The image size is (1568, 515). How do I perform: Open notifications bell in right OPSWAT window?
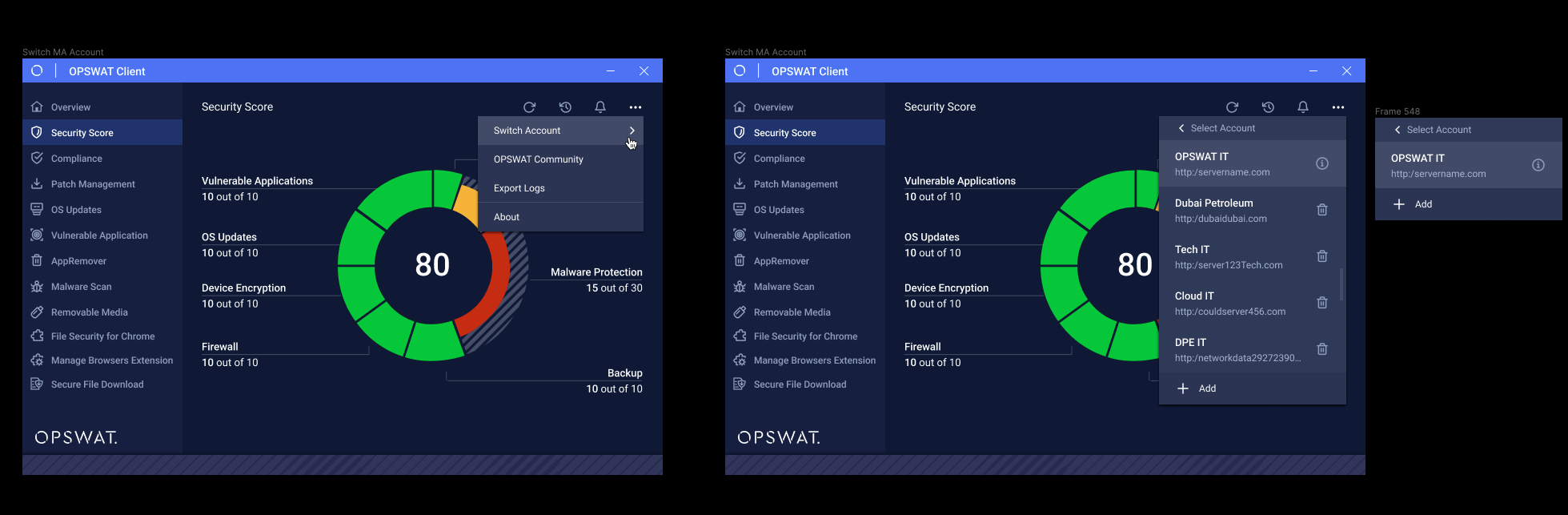click(x=1303, y=107)
